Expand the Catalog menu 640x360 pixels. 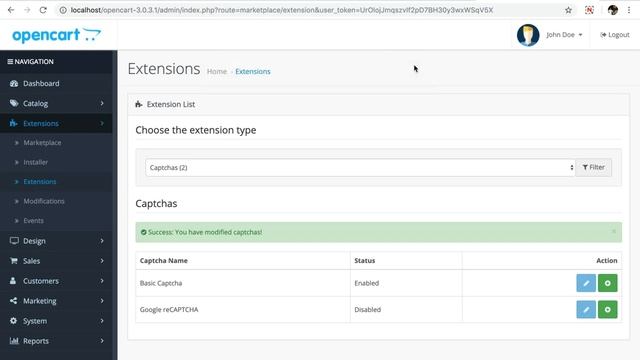[56, 103]
